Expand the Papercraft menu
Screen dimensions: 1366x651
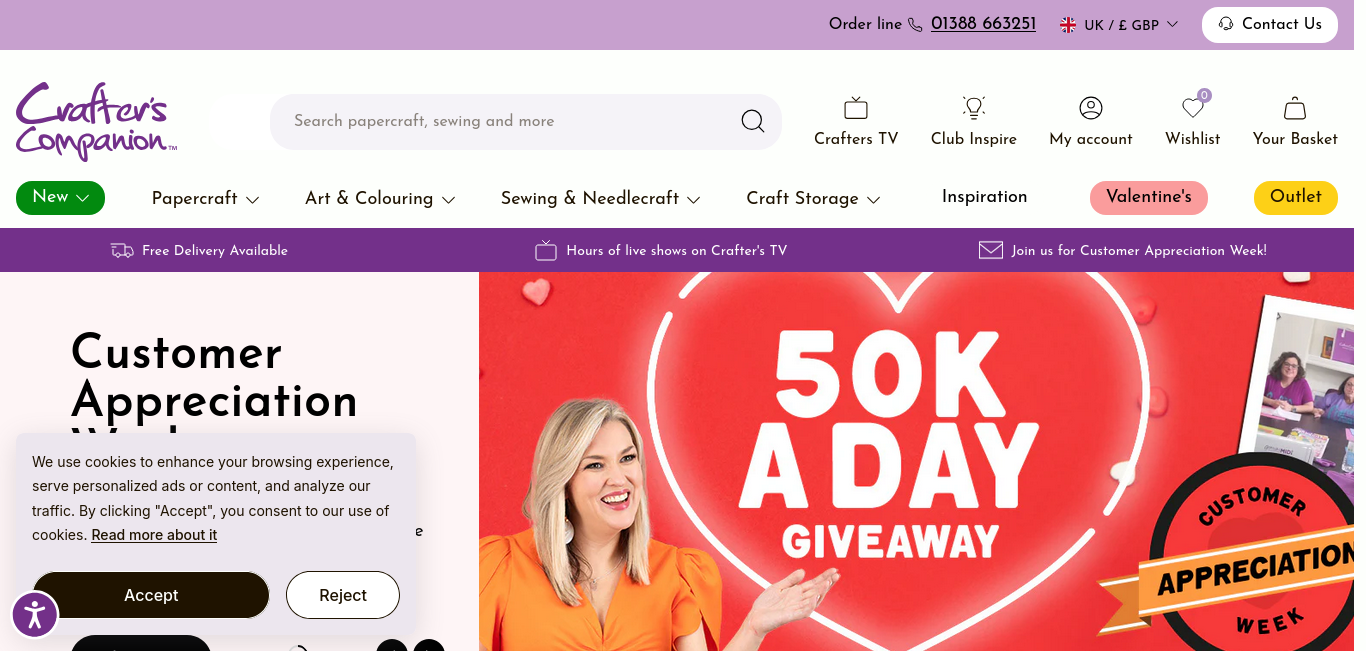coord(205,199)
